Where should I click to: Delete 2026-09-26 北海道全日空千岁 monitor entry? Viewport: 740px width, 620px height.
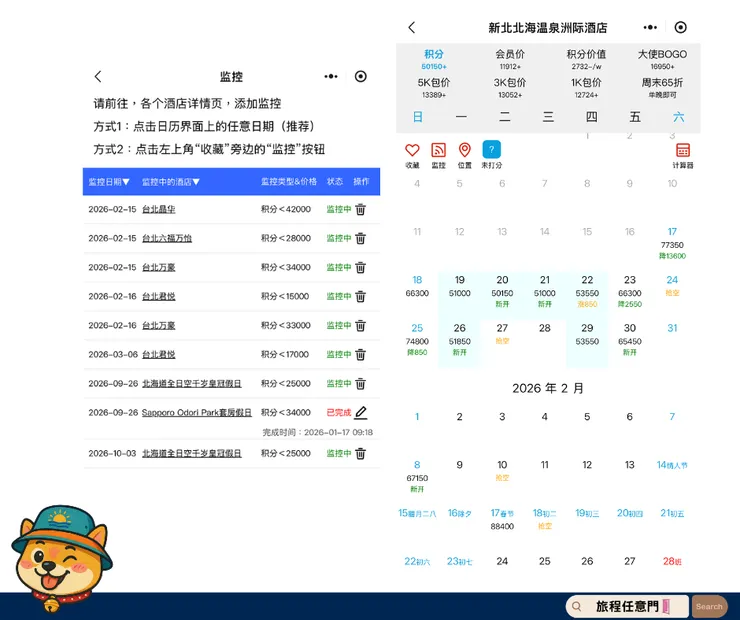click(x=361, y=384)
